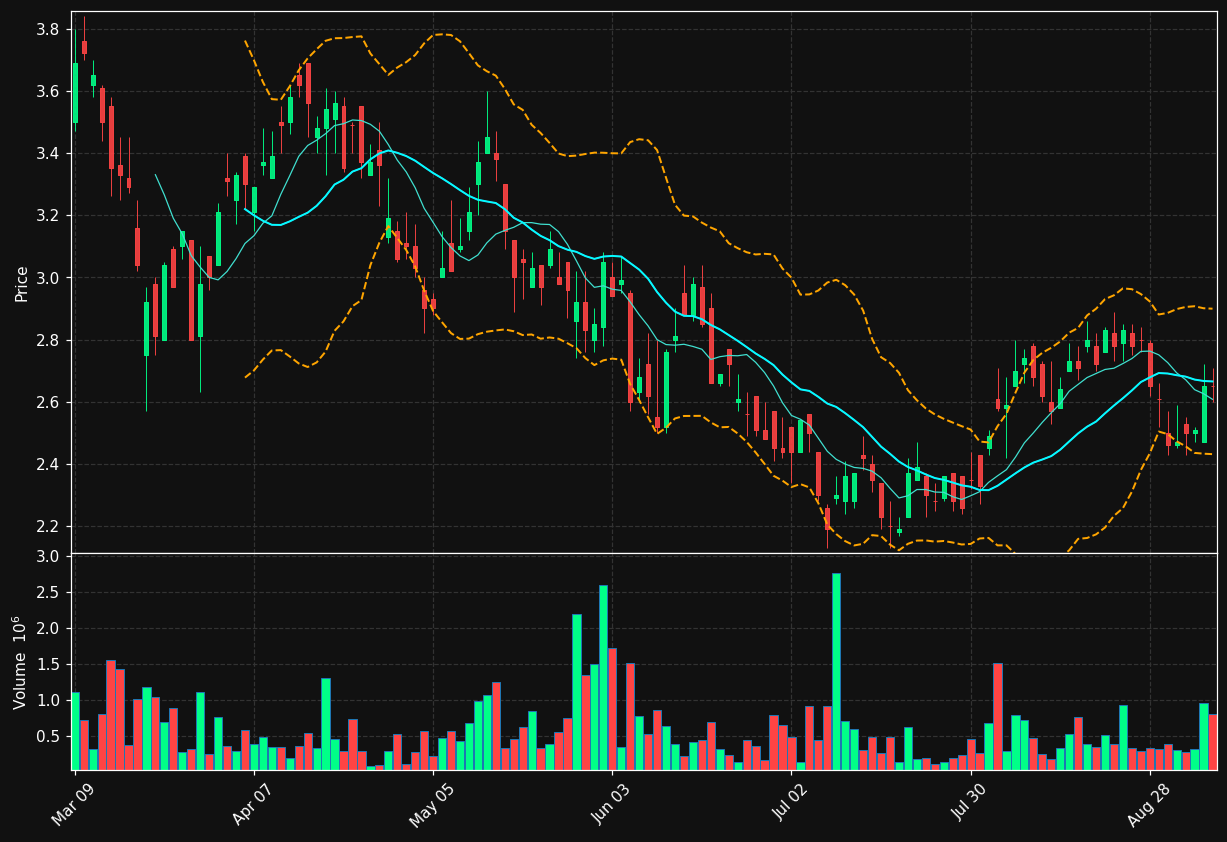Viewport: 1227px width, 842px height.
Task: Click the 3.6 price axis tick
Action: point(50,92)
